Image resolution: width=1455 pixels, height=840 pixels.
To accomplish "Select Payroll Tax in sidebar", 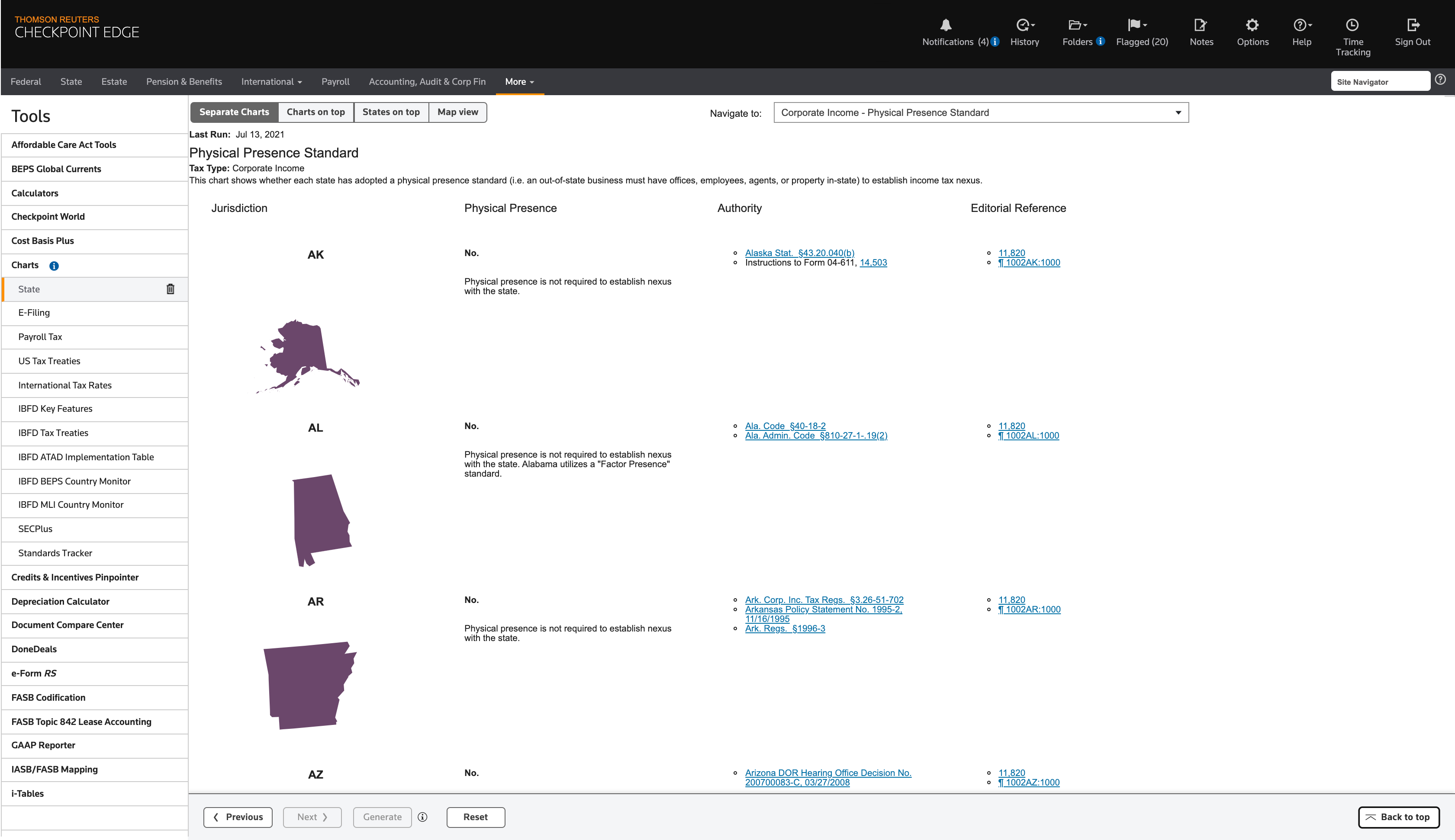I will point(40,337).
